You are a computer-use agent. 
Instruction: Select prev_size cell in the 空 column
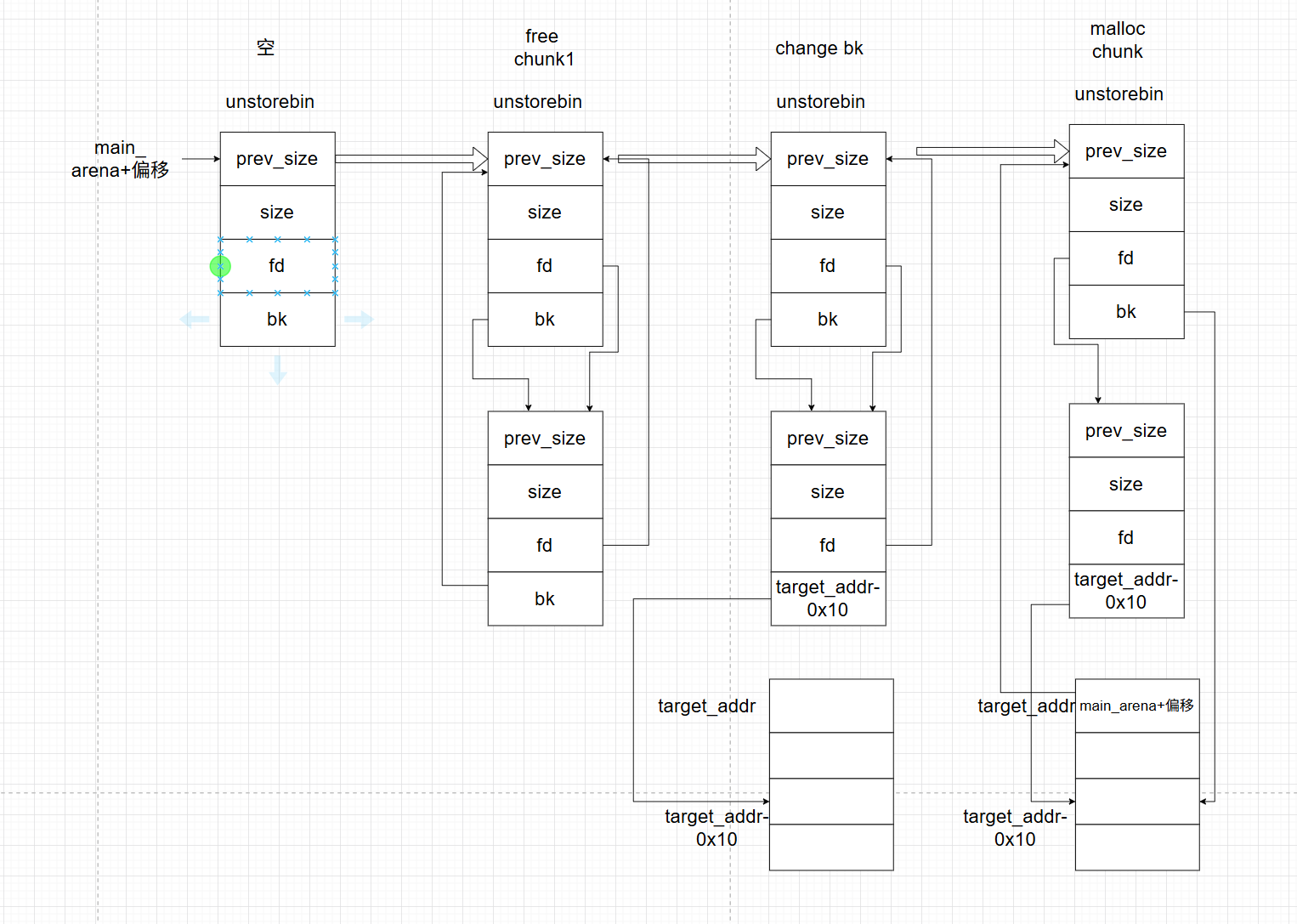point(277,159)
